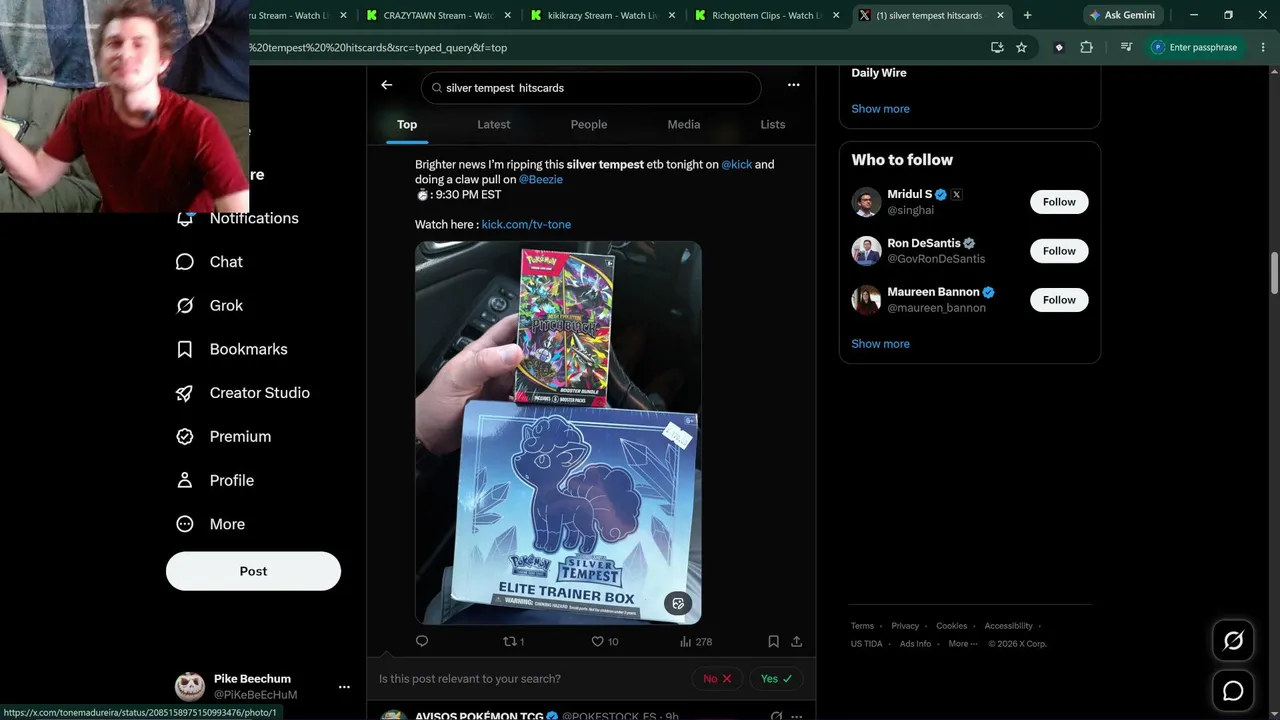Open Chat in the X sidebar
The height and width of the screenshot is (720, 1280).
pos(210,262)
